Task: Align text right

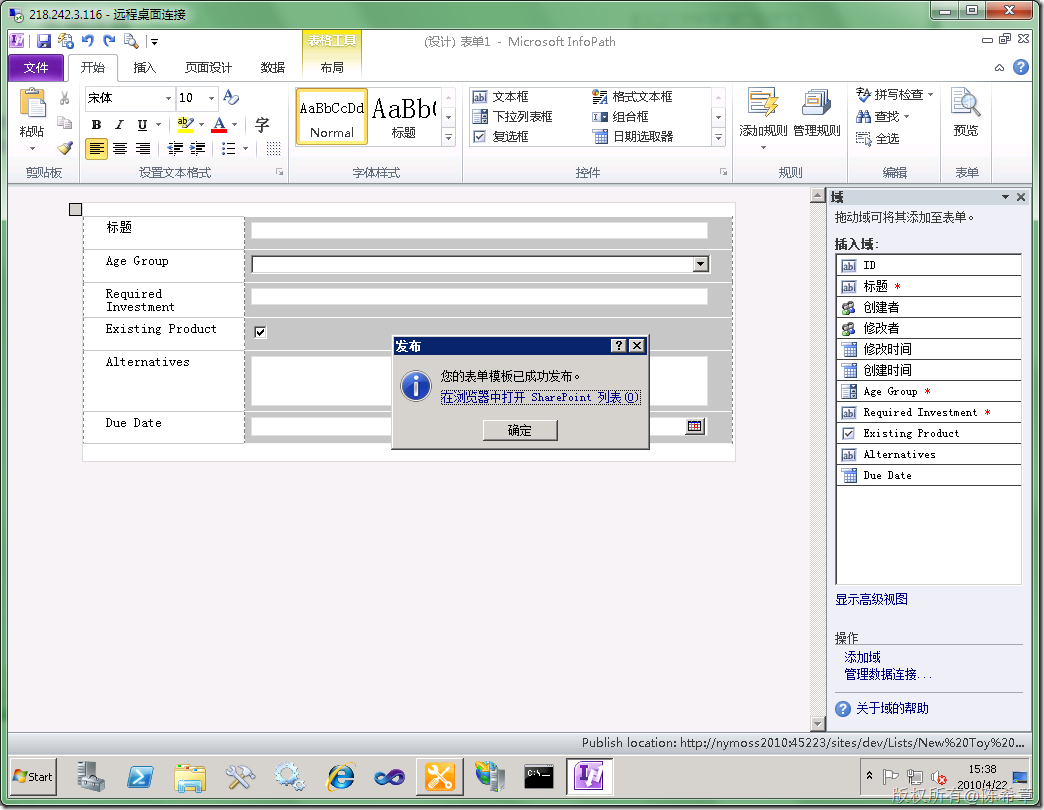Action: point(142,148)
